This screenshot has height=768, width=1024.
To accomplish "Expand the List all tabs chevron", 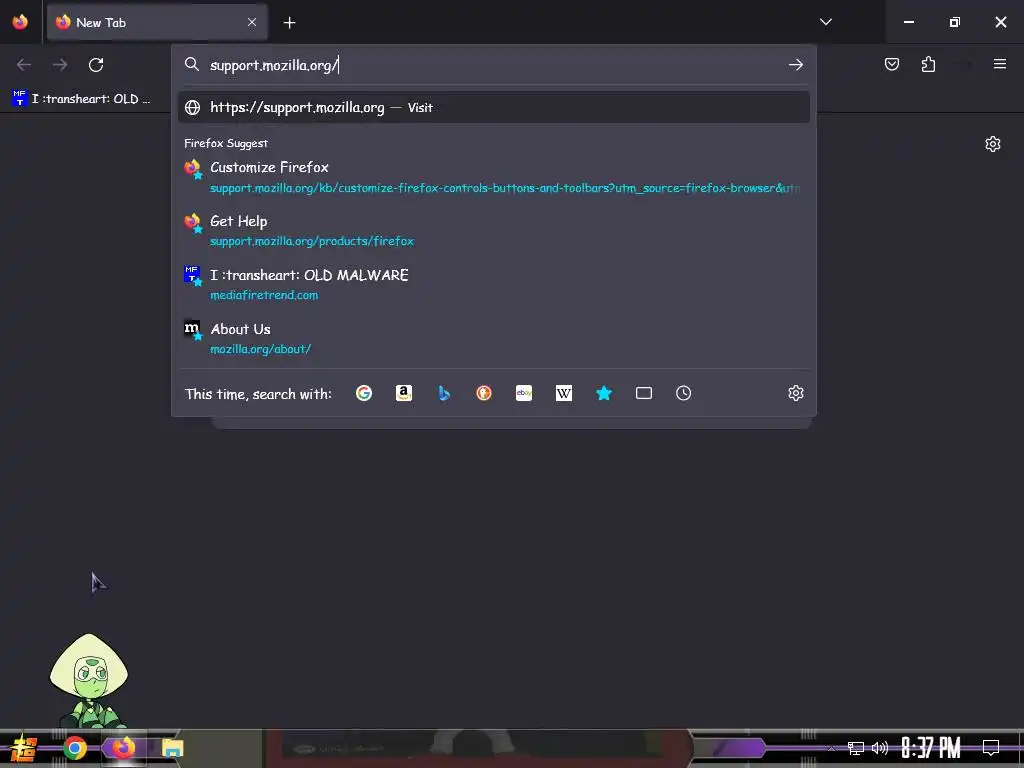I will tap(825, 22).
